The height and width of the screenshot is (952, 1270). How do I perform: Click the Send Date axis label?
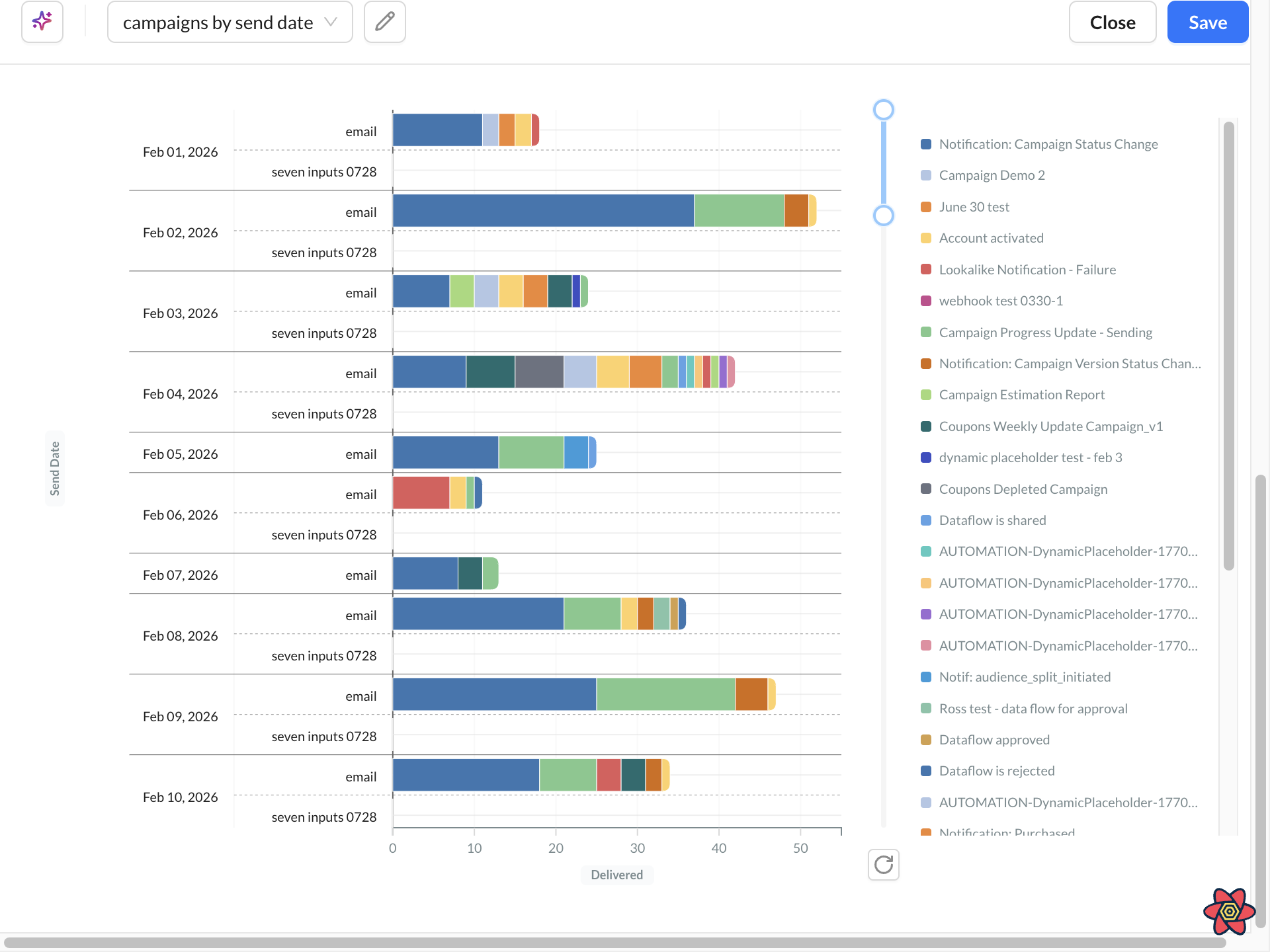pyautogui.click(x=55, y=469)
